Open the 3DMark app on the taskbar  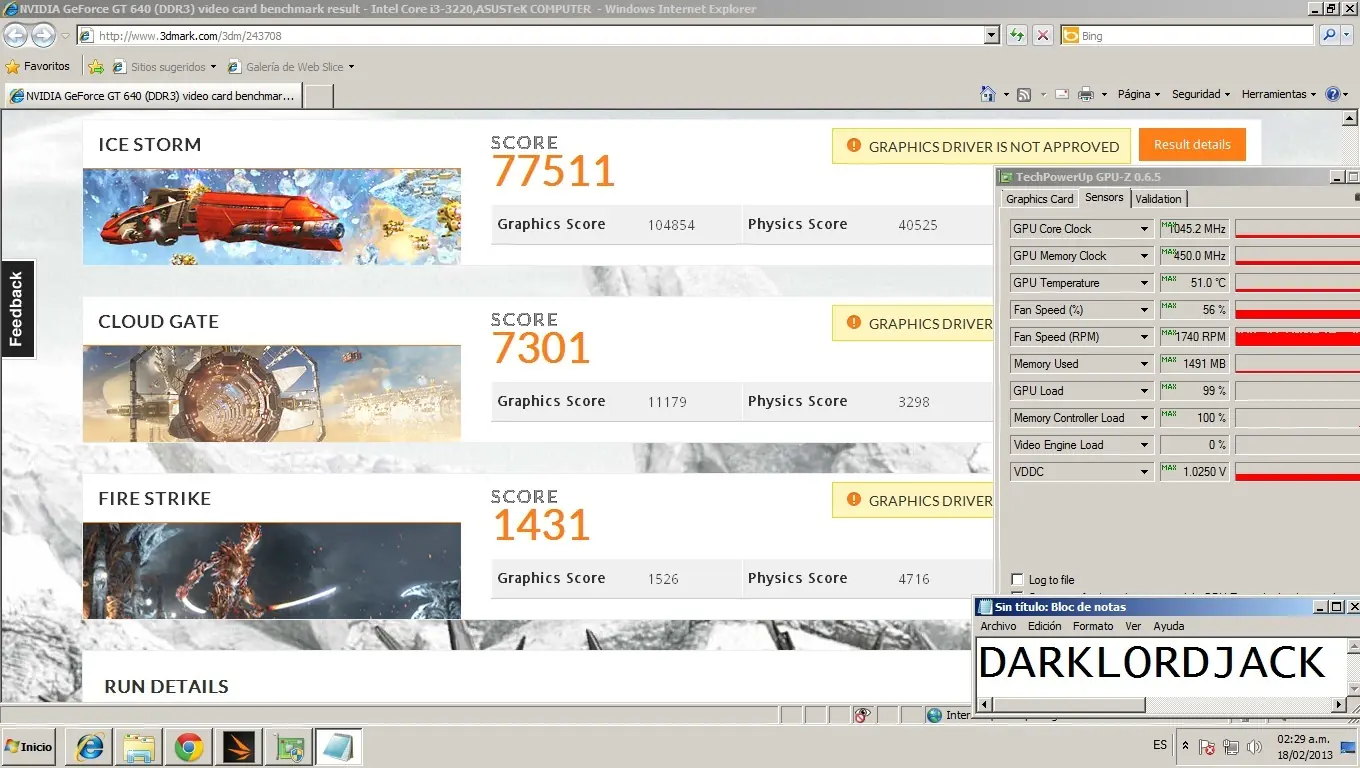(238, 747)
